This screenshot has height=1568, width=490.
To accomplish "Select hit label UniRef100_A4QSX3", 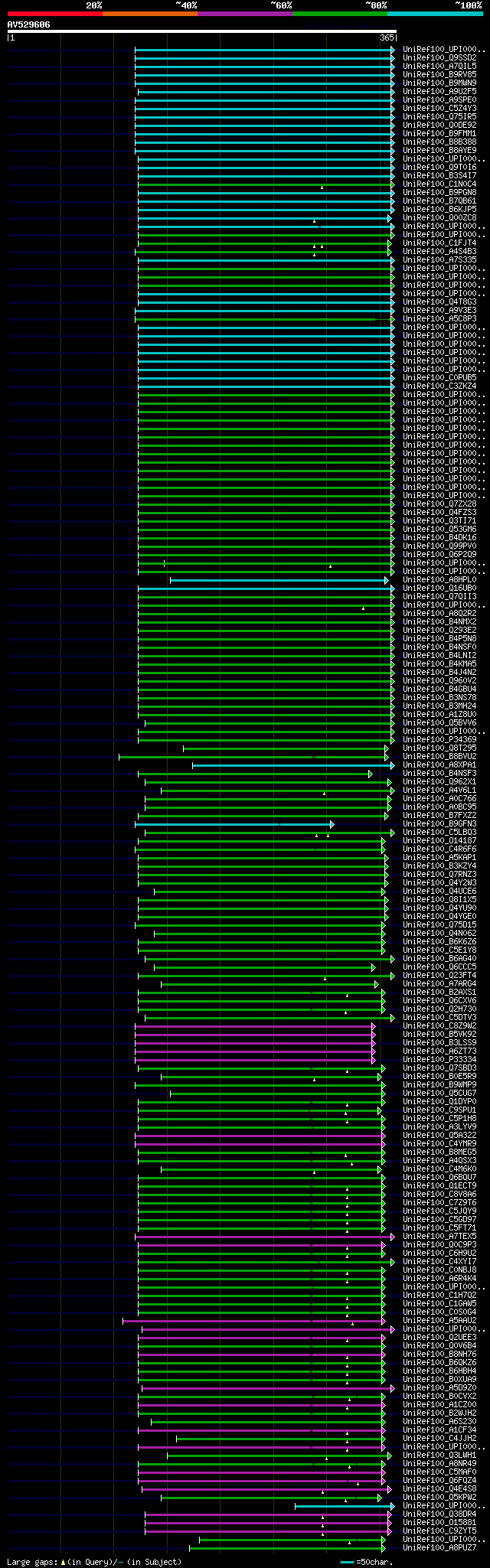I will click(x=439, y=1160).
